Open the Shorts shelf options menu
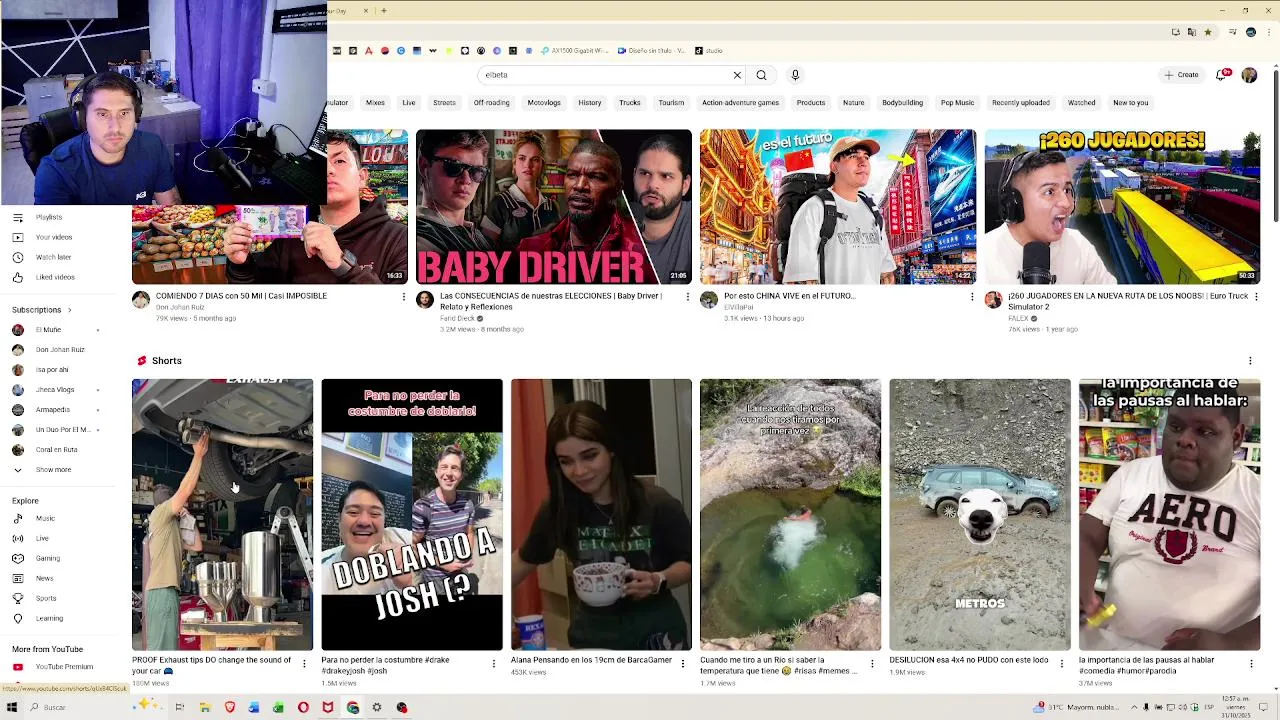The width and height of the screenshot is (1280, 720). coord(1250,361)
